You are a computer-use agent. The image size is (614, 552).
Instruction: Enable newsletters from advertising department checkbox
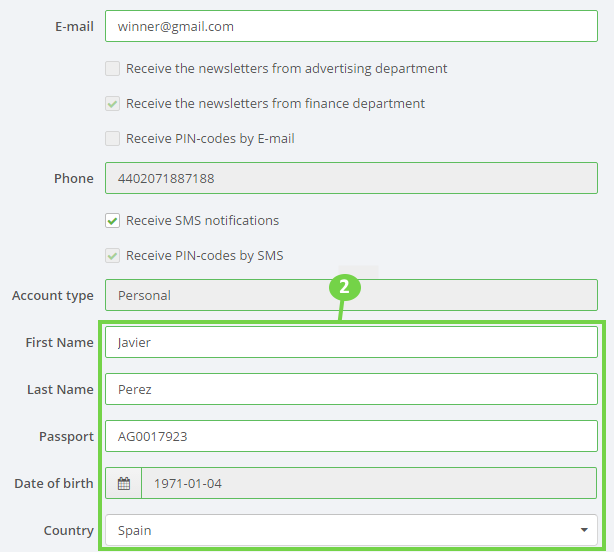tap(113, 69)
